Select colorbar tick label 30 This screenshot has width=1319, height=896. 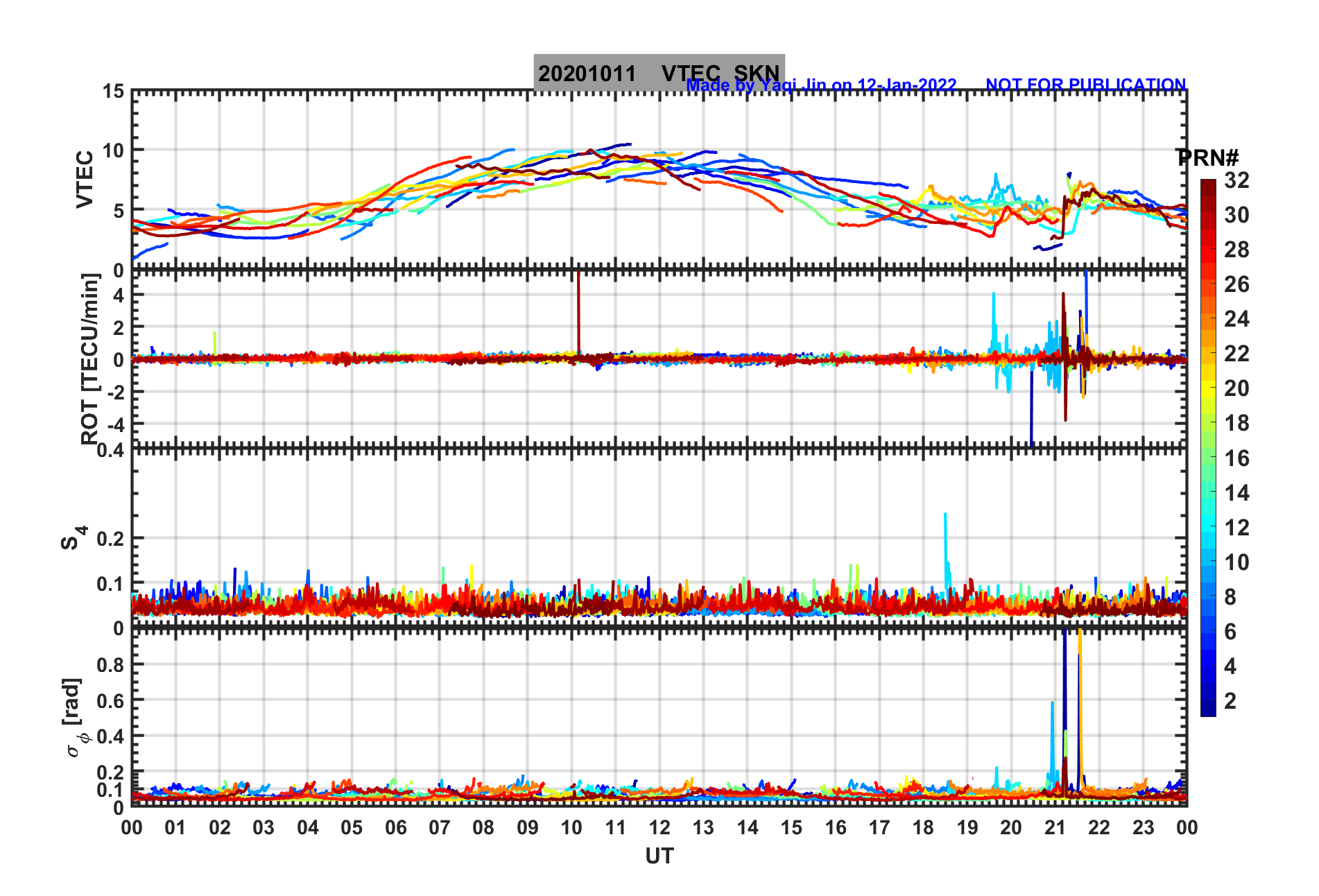[1236, 215]
